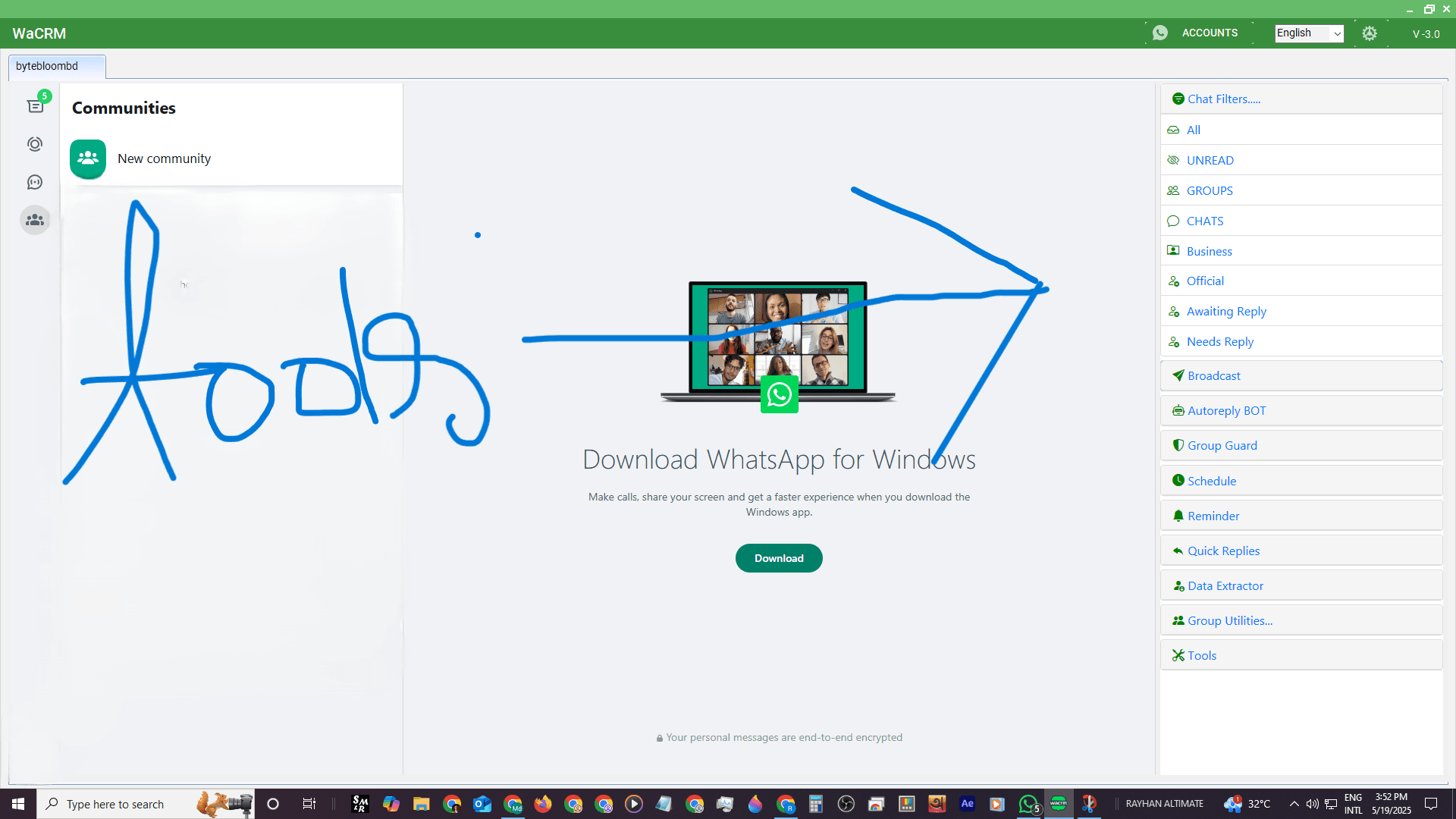The width and height of the screenshot is (1456, 819).
Task: Filter by Official accounts
Action: [x=1301, y=281]
